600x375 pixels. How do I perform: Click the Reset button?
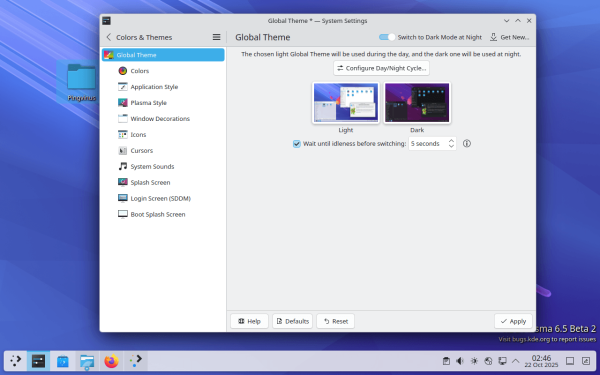pos(335,321)
